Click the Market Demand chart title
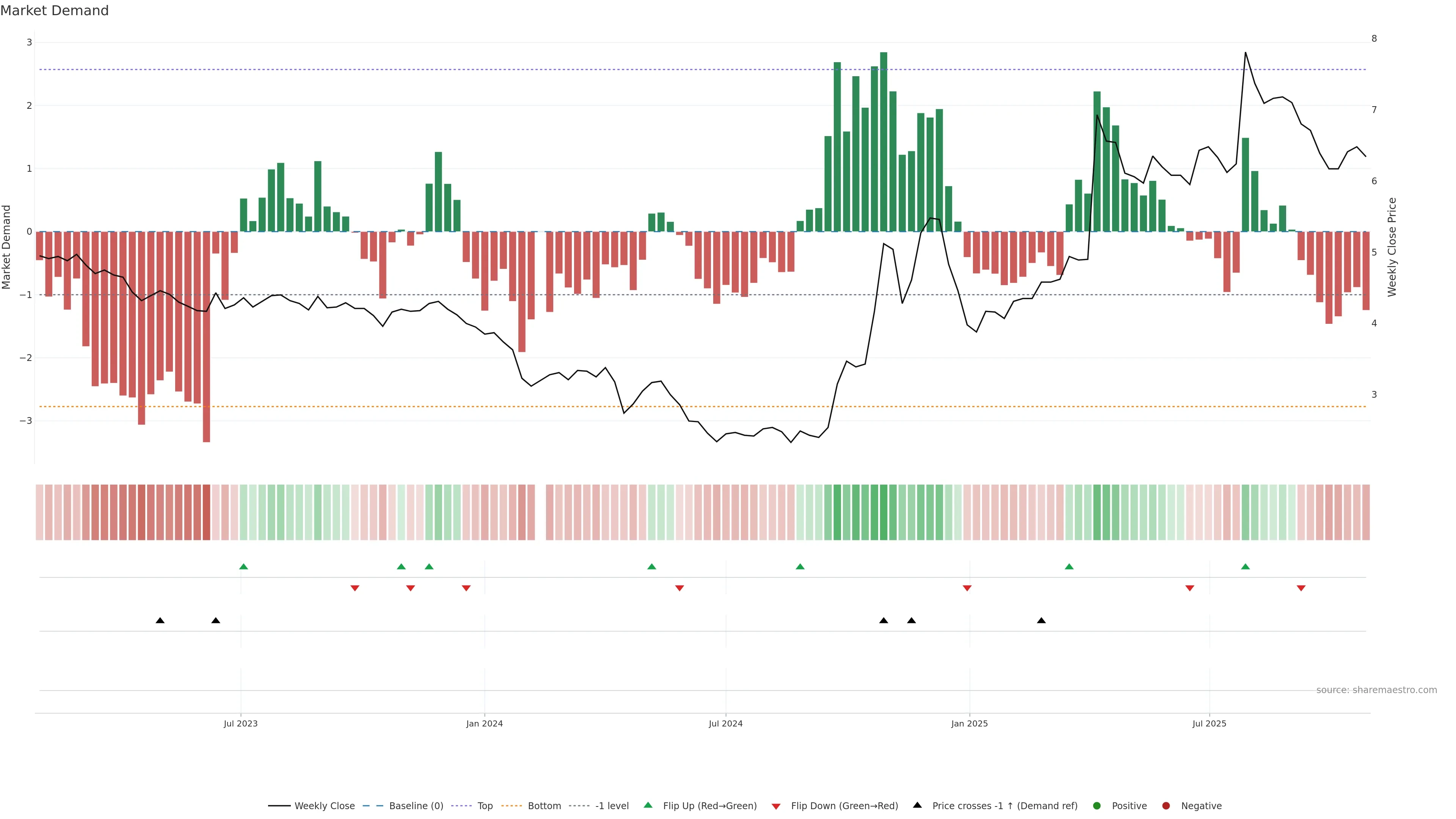Image resolution: width=1456 pixels, height=819 pixels. point(54,11)
